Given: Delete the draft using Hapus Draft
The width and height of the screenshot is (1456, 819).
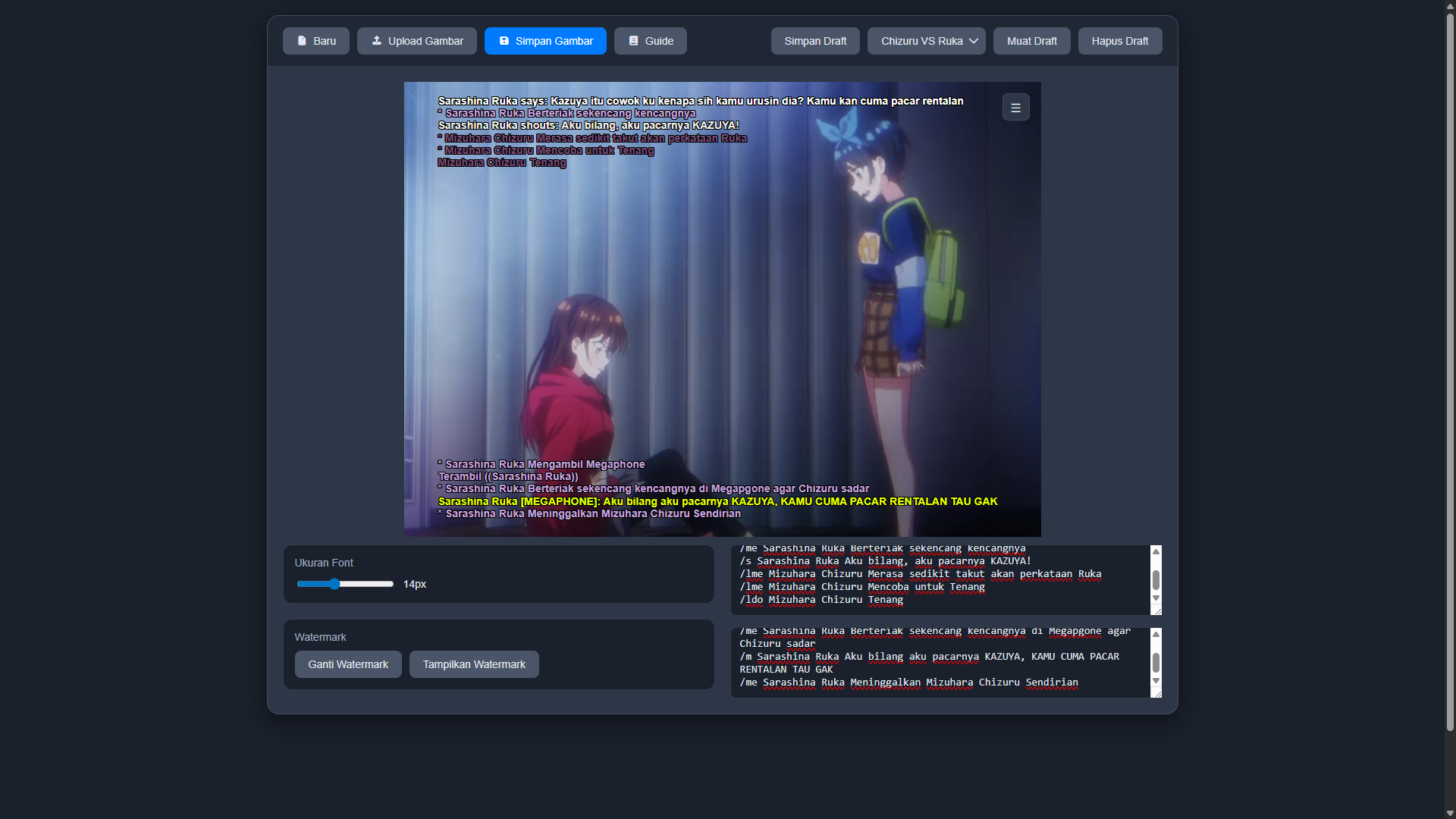Looking at the screenshot, I should click(x=1120, y=41).
